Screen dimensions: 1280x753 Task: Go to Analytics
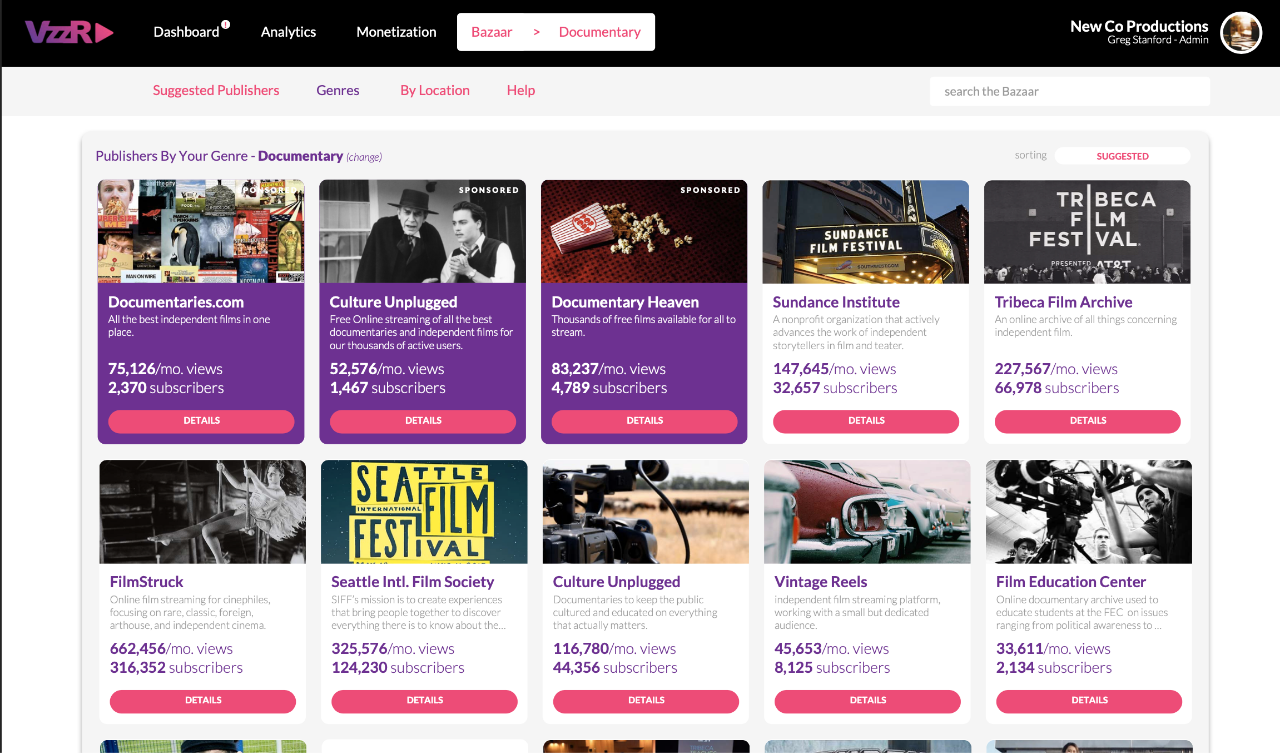(x=288, y=32)
